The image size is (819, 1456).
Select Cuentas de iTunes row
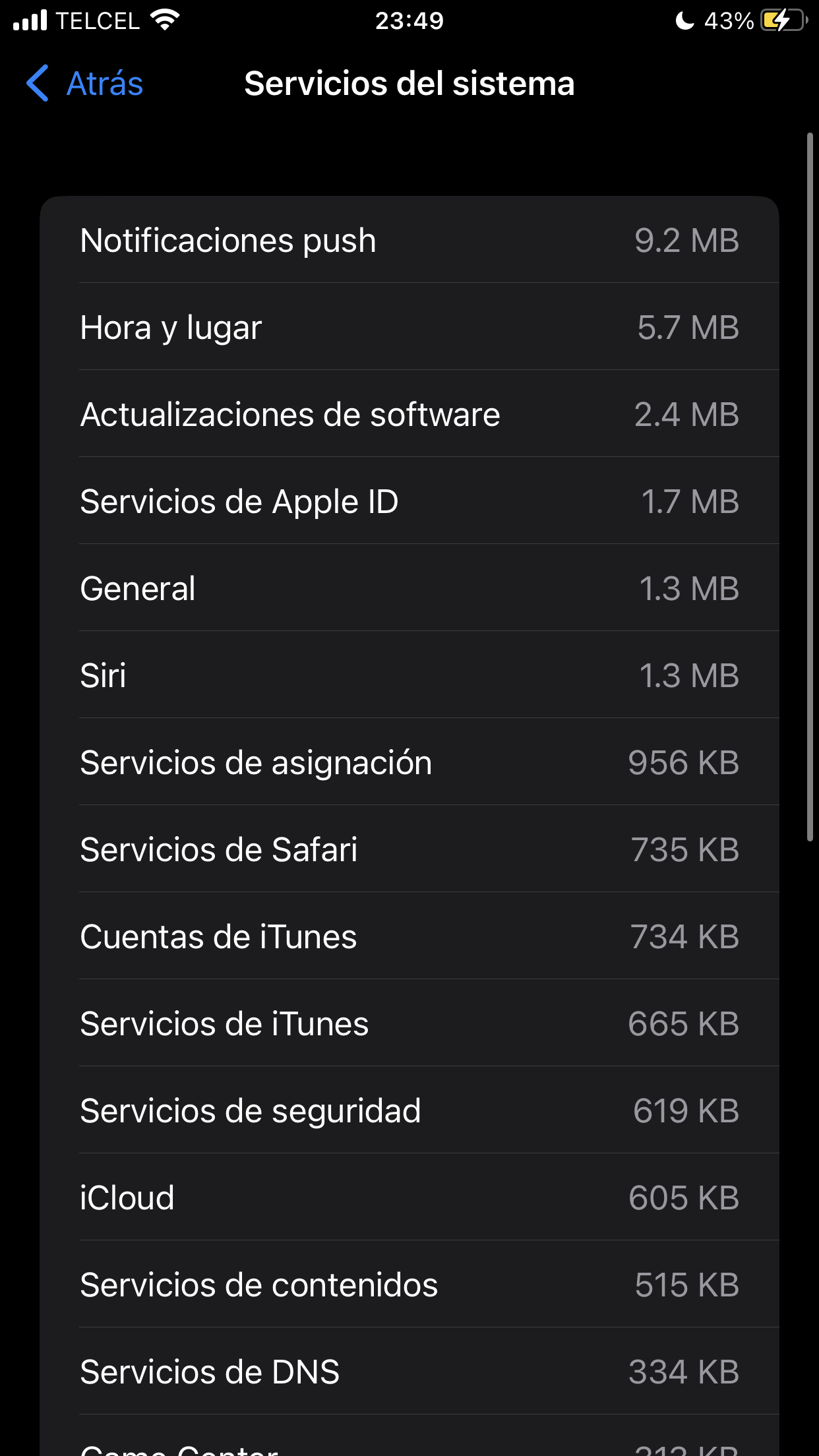tap(409, 936)
